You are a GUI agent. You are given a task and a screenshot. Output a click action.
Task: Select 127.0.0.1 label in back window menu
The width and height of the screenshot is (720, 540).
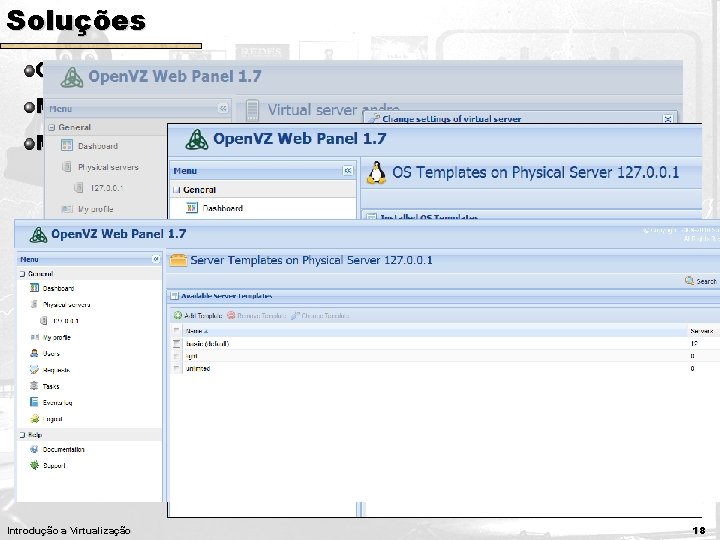106,188
